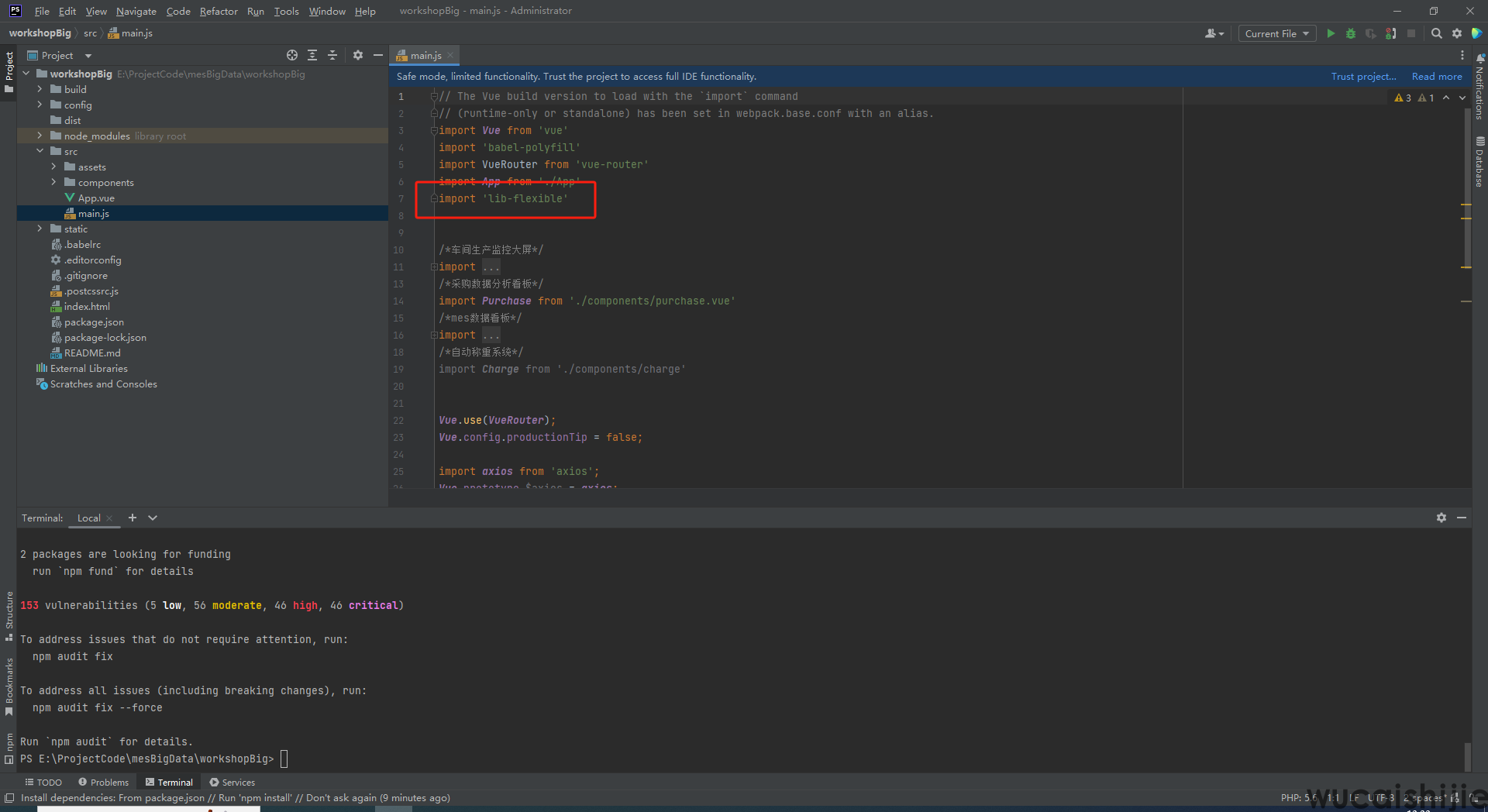This screenshot has width=1488, height=812.
Task: Add a new terminal session tab
Action: [x=133, y=518]
